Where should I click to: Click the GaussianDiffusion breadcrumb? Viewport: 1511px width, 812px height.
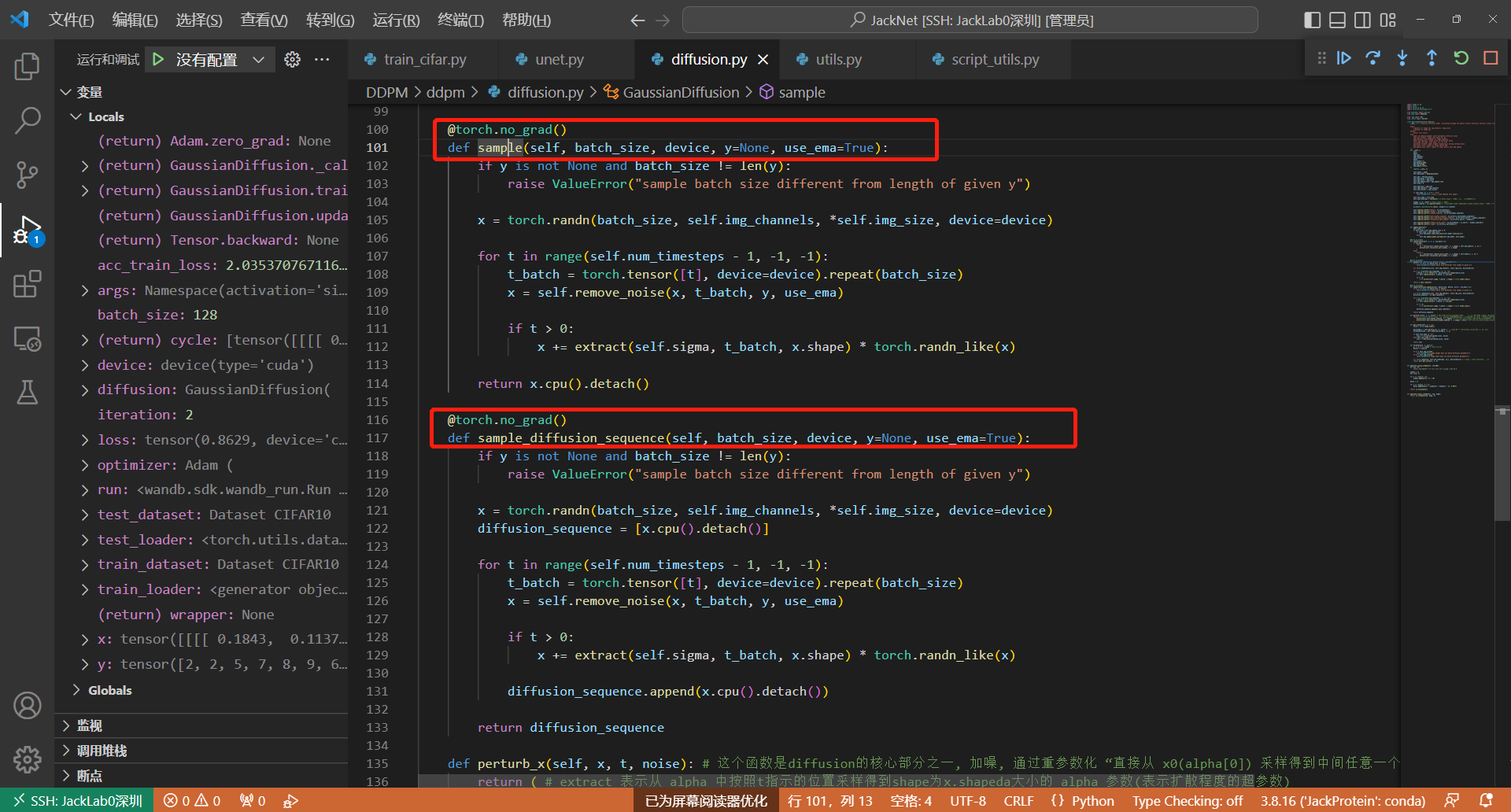(x=681, y=92)
